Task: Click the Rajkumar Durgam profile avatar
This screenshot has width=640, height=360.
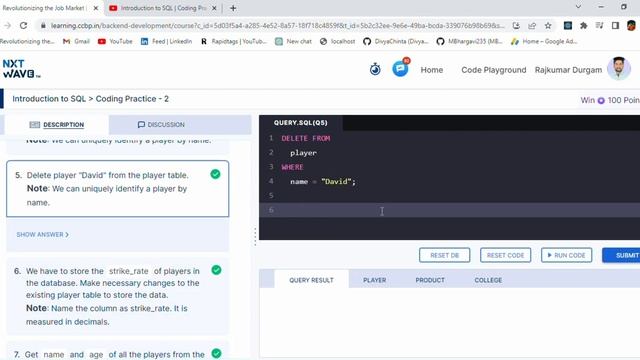Action: point(619,68)
